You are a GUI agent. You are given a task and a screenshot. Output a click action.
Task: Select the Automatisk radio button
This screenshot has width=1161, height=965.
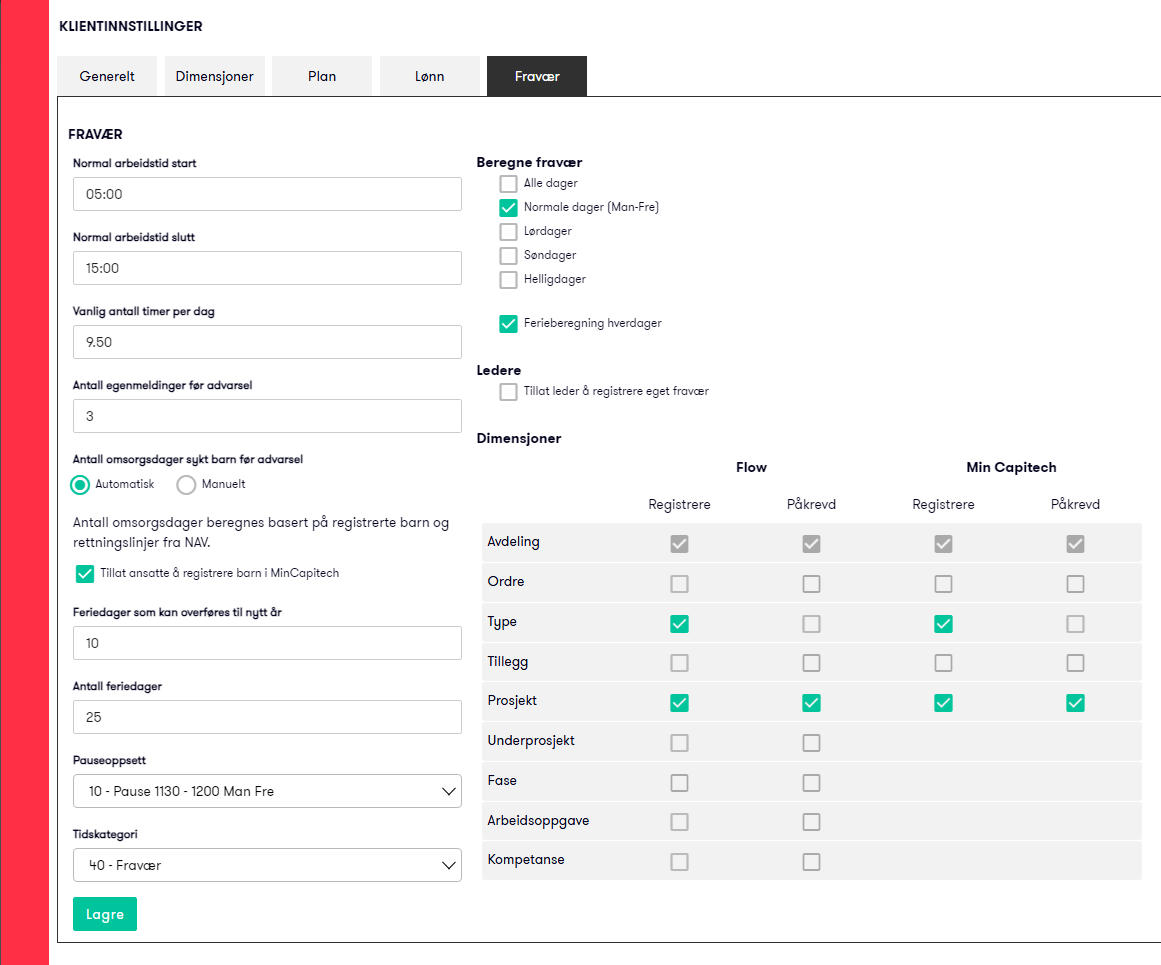tap(80, 484)
